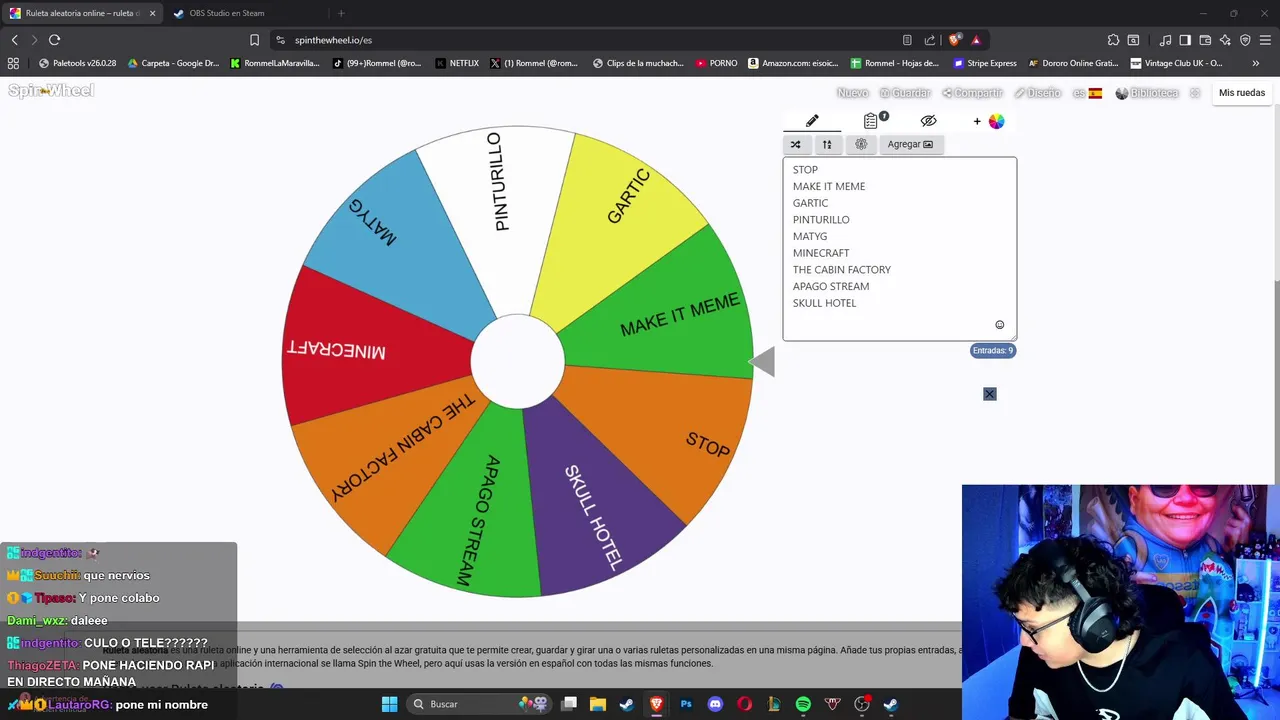Screen dimensions: 1280x720
Task: Bookmark this page icon
Action: click(x=254, y=40)
